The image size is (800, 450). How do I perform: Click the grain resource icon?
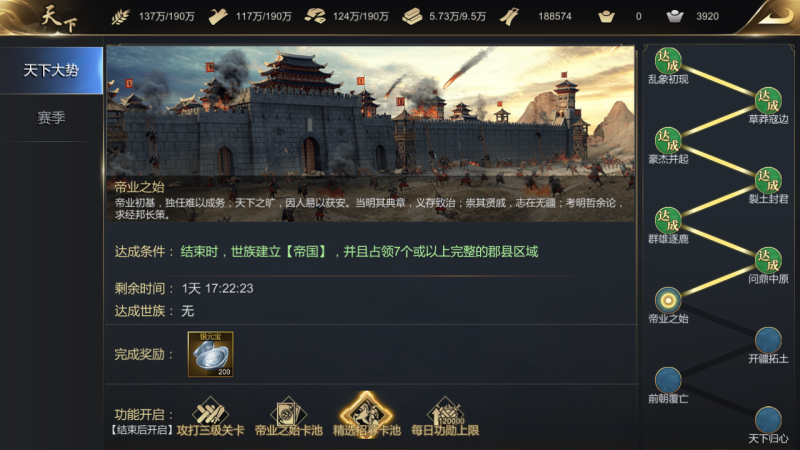120,17
